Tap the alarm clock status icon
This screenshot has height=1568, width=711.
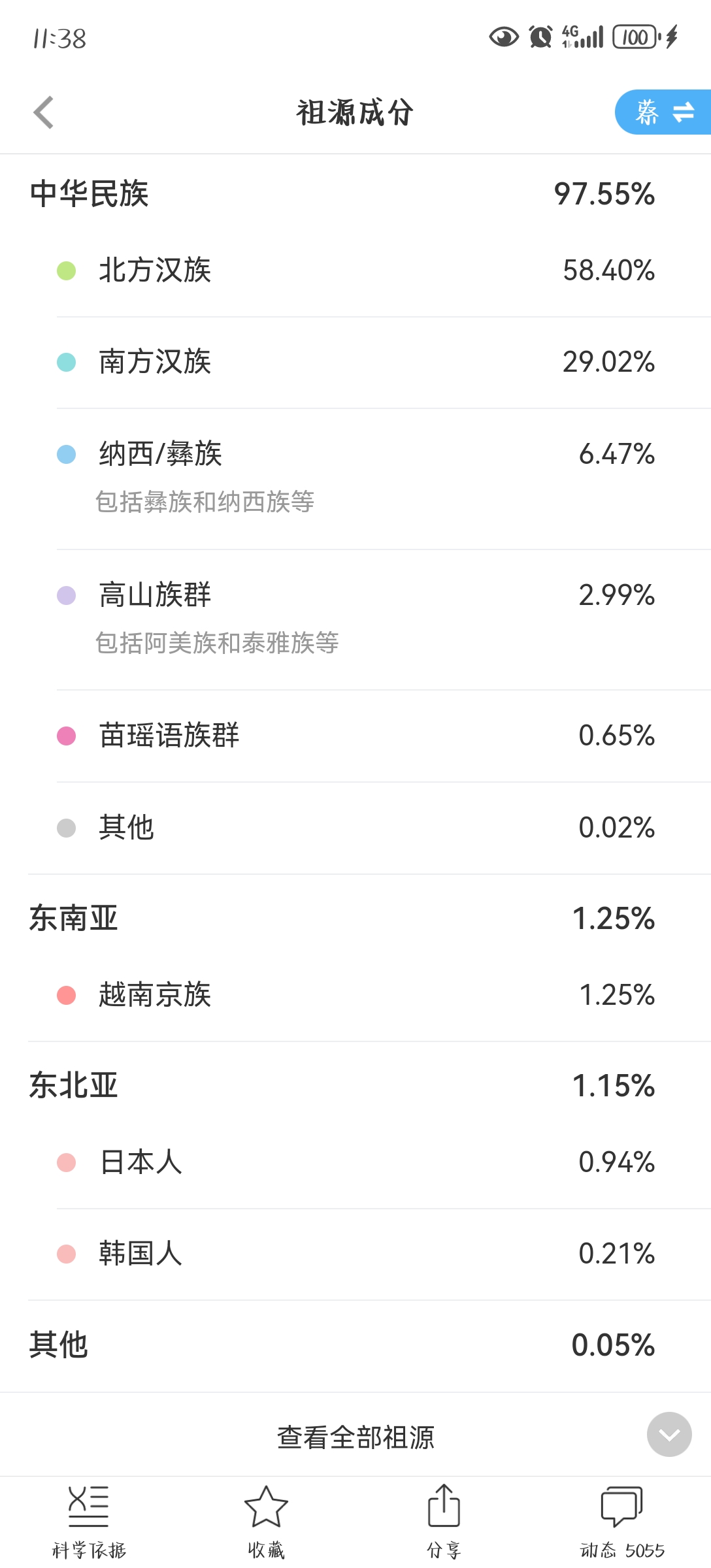pyautogui.click(x=540, y=37)
